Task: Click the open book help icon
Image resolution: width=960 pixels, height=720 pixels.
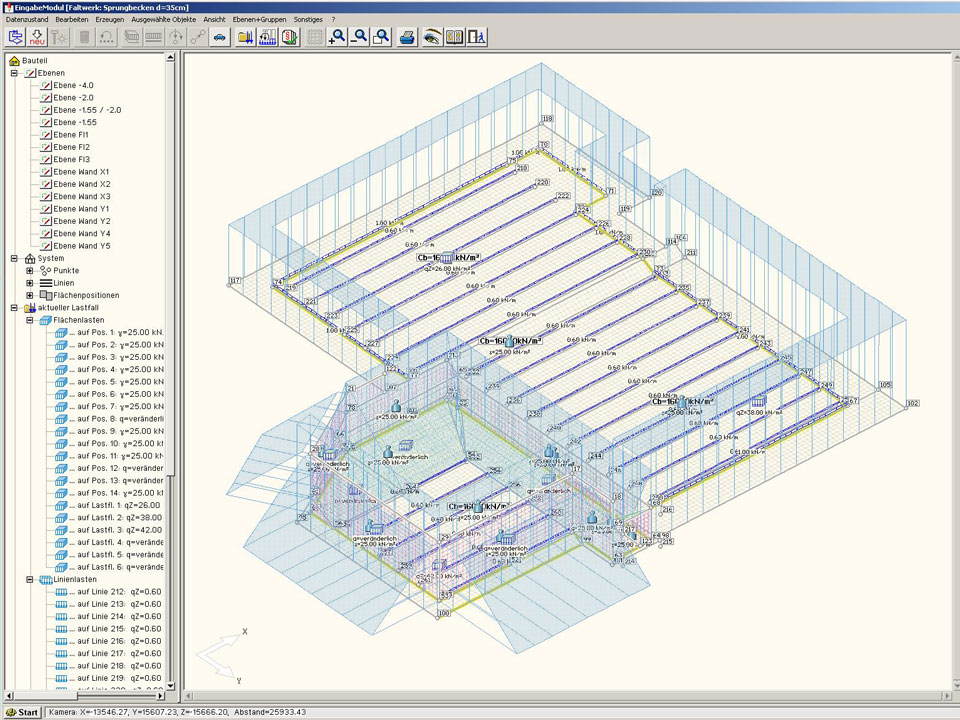Action: click(454, 37)
